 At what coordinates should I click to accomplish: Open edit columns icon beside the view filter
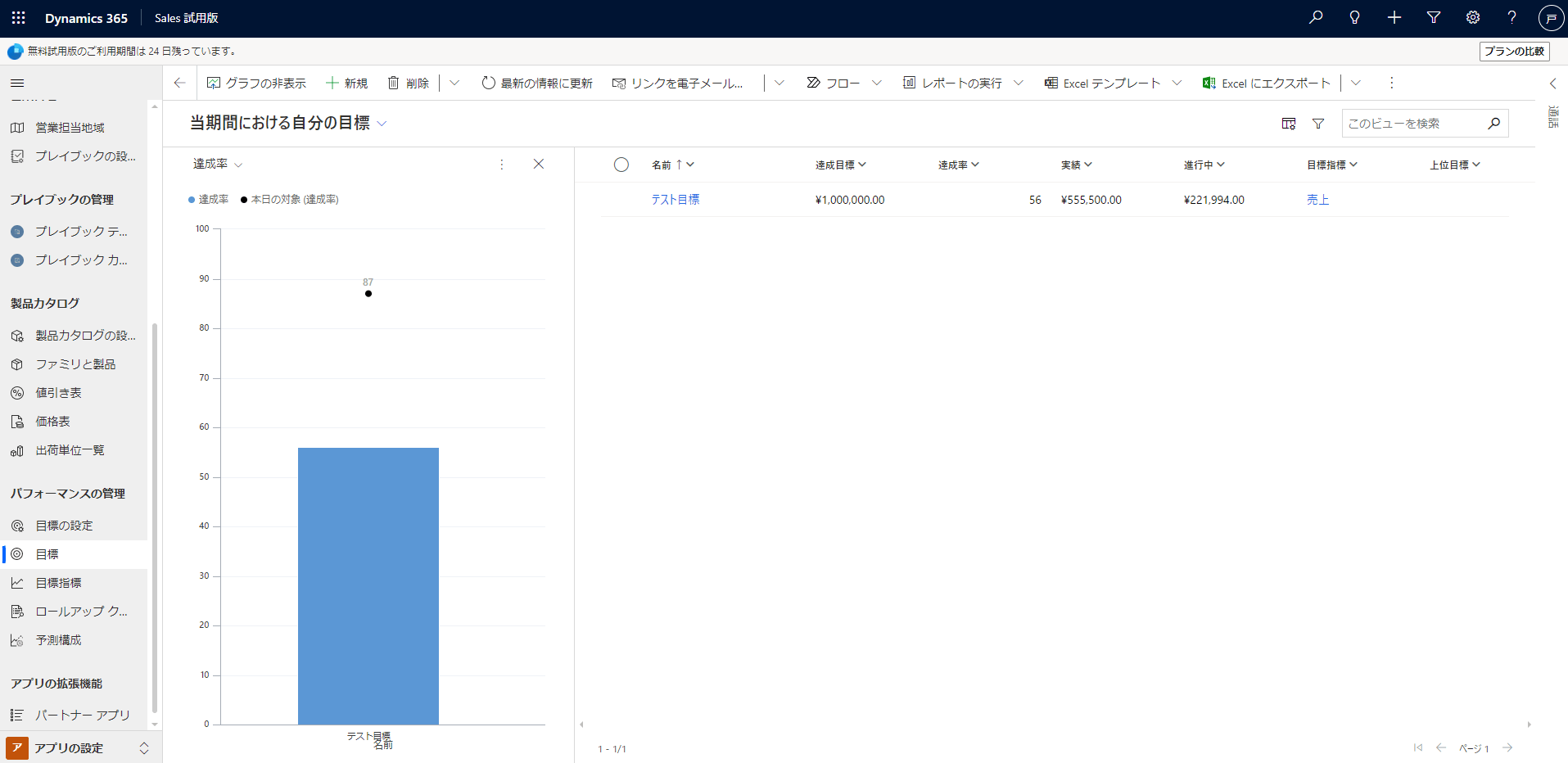(1289, 124)
